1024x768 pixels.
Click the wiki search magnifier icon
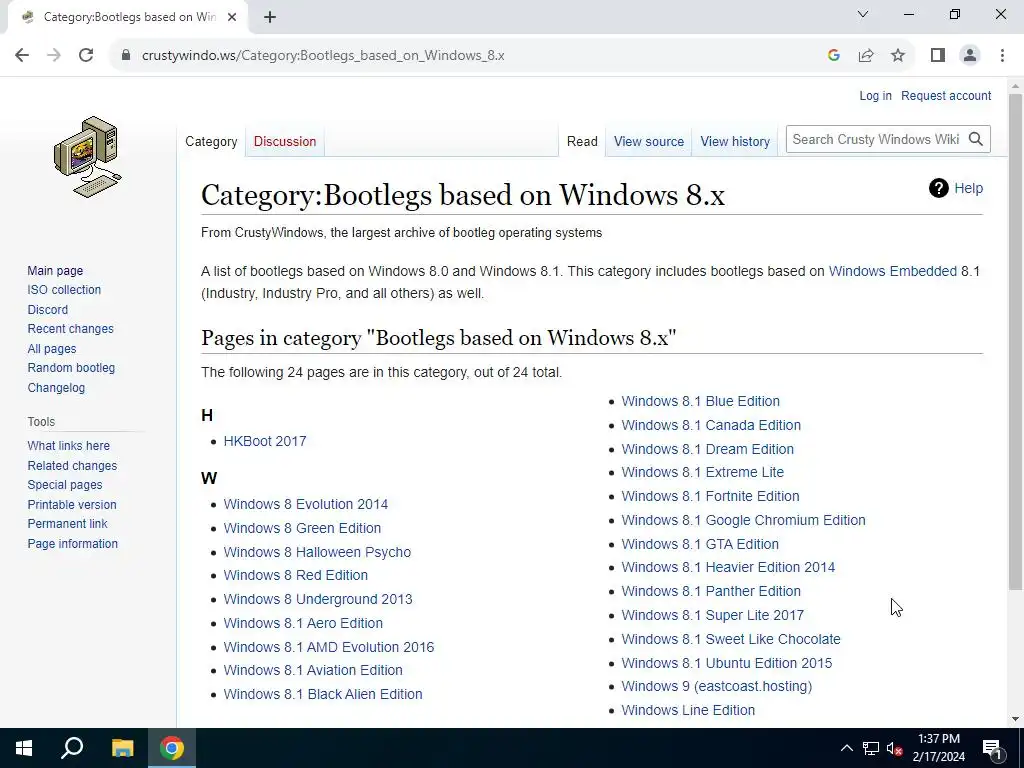(x=976, y=139)
